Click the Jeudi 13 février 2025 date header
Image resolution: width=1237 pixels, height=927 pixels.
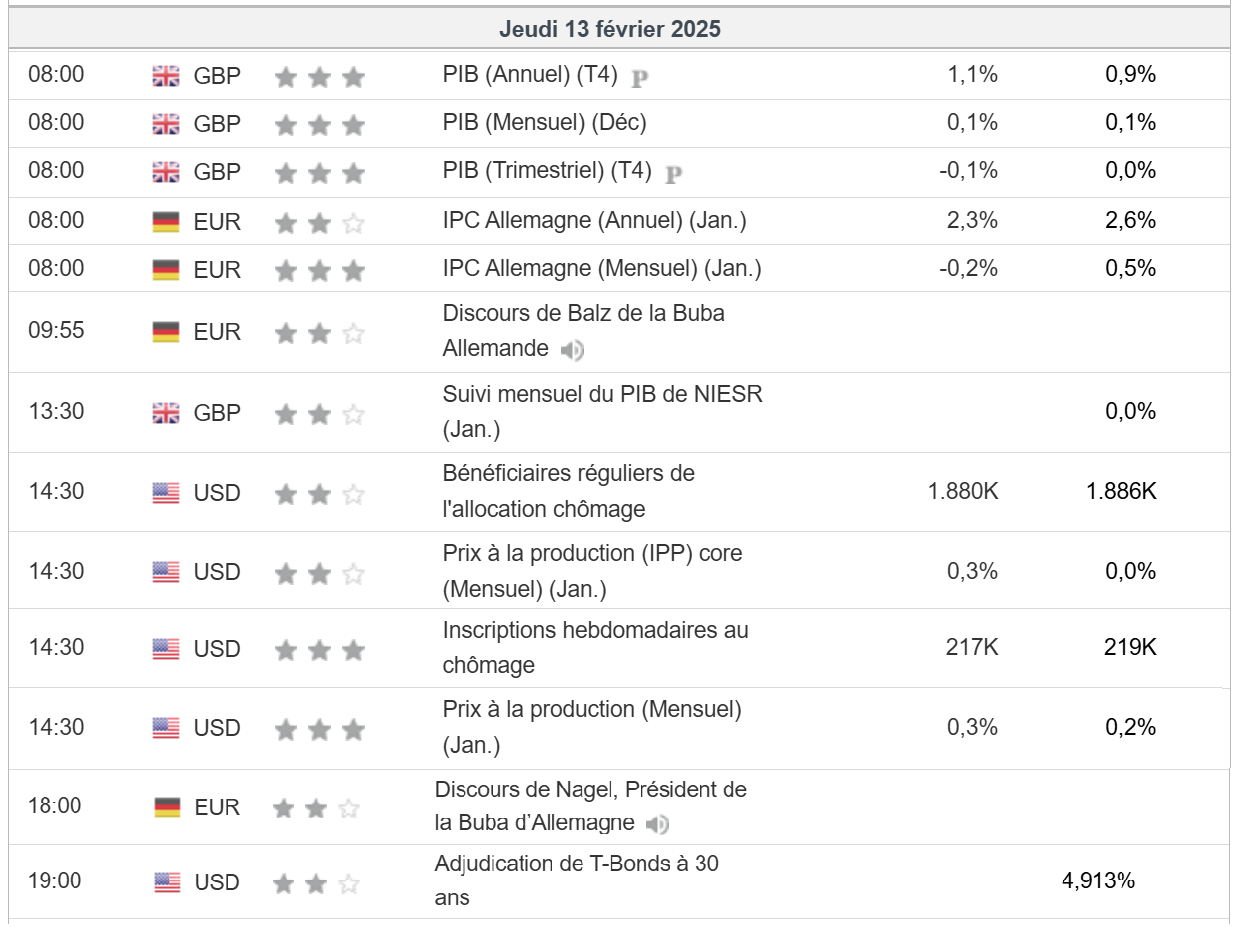click(x=610, y=29)
